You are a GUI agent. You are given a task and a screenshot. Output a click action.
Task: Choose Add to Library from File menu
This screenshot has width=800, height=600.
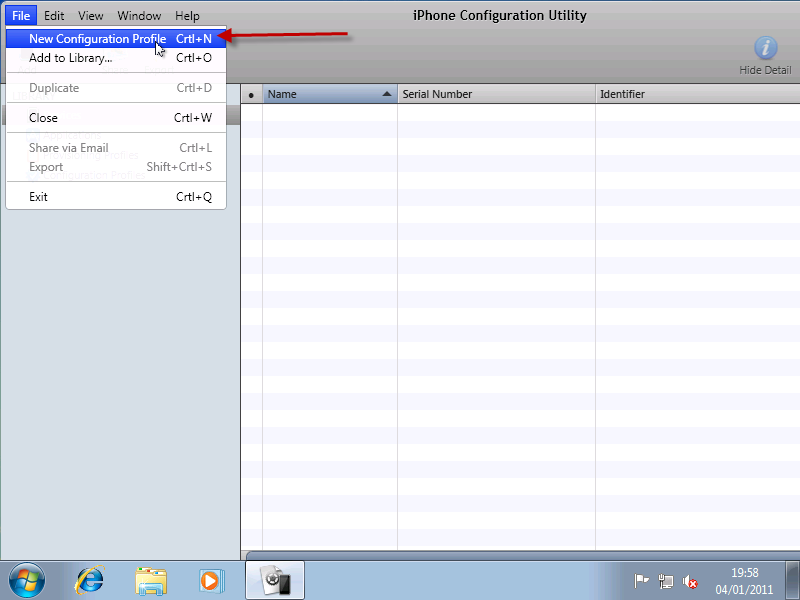(70, 58)
